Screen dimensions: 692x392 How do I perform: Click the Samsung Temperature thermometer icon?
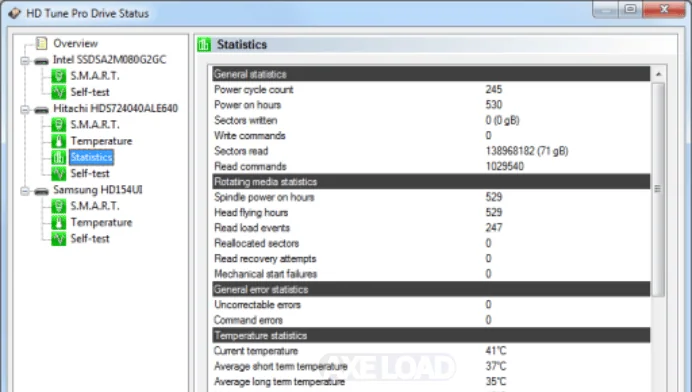tap(58, 222)
